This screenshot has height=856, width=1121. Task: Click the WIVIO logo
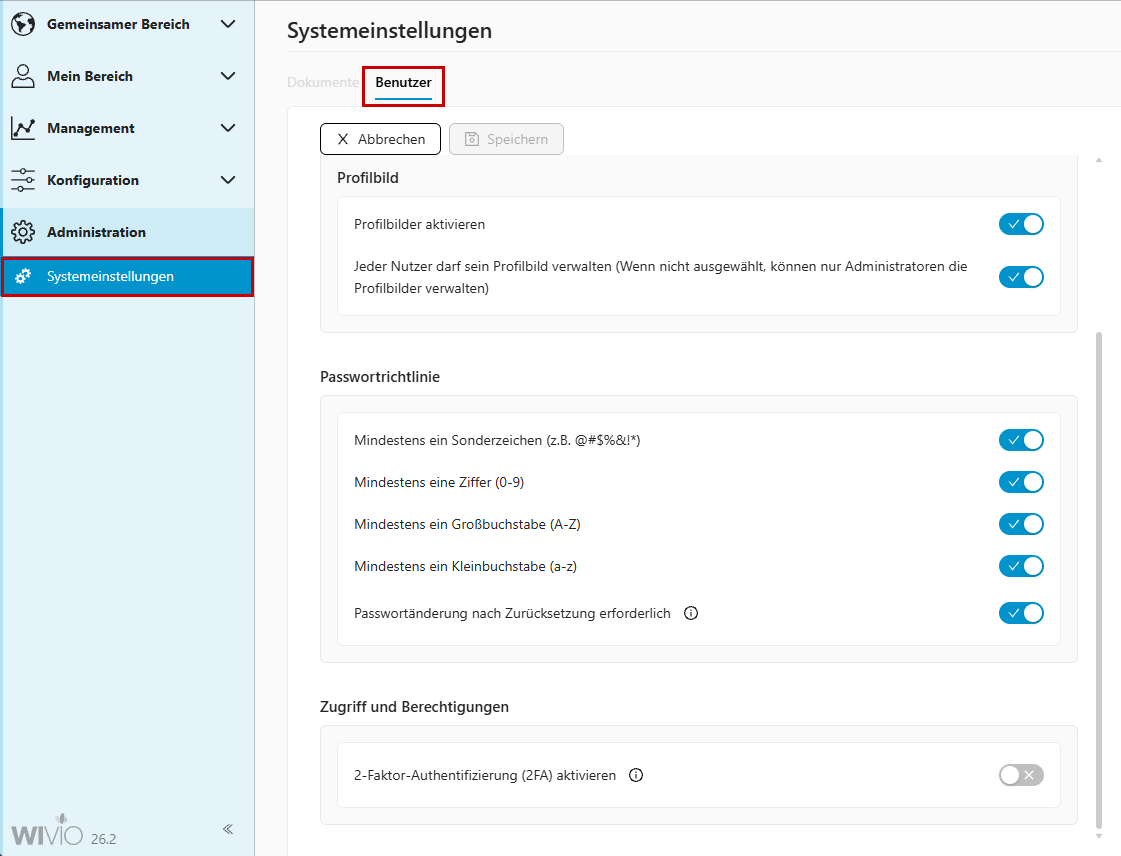[x=47, y=834]
